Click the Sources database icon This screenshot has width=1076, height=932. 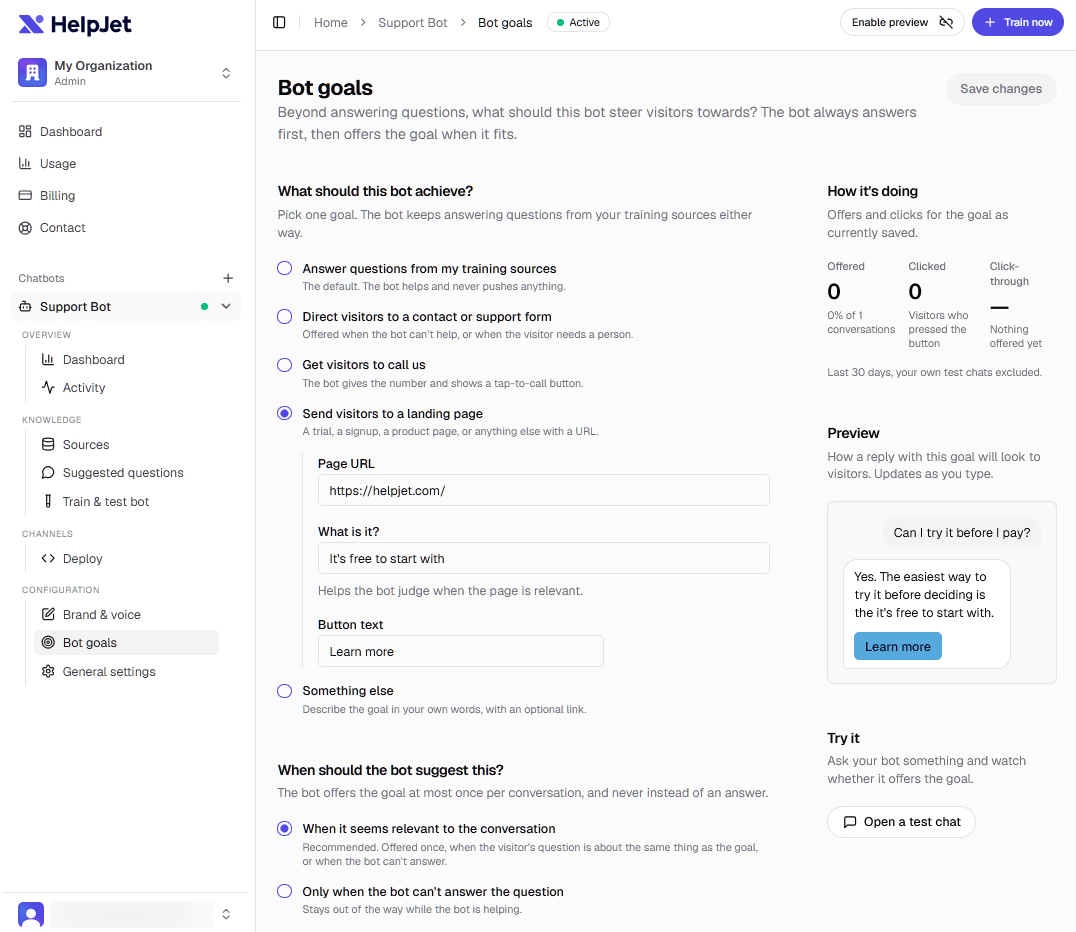click(x=48, y=445)
